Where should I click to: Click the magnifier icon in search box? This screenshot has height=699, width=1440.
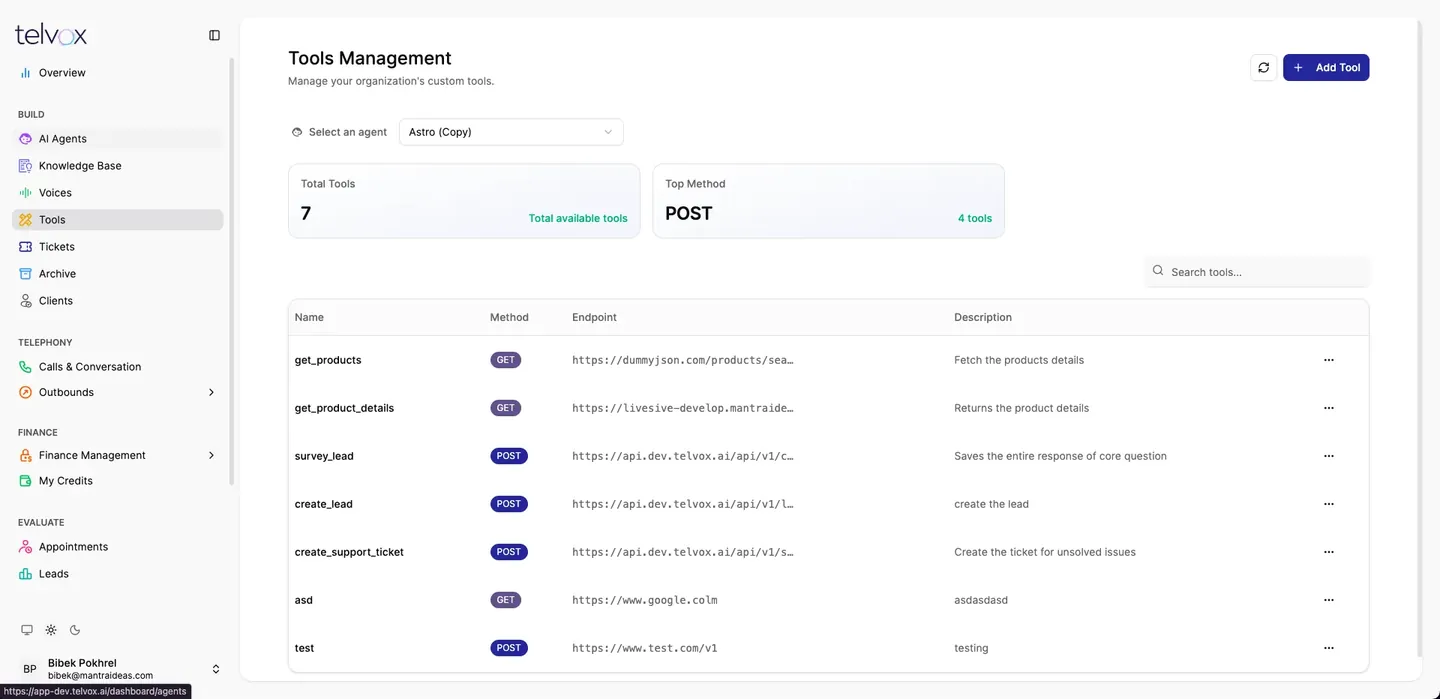click(x=1158, y=271)
